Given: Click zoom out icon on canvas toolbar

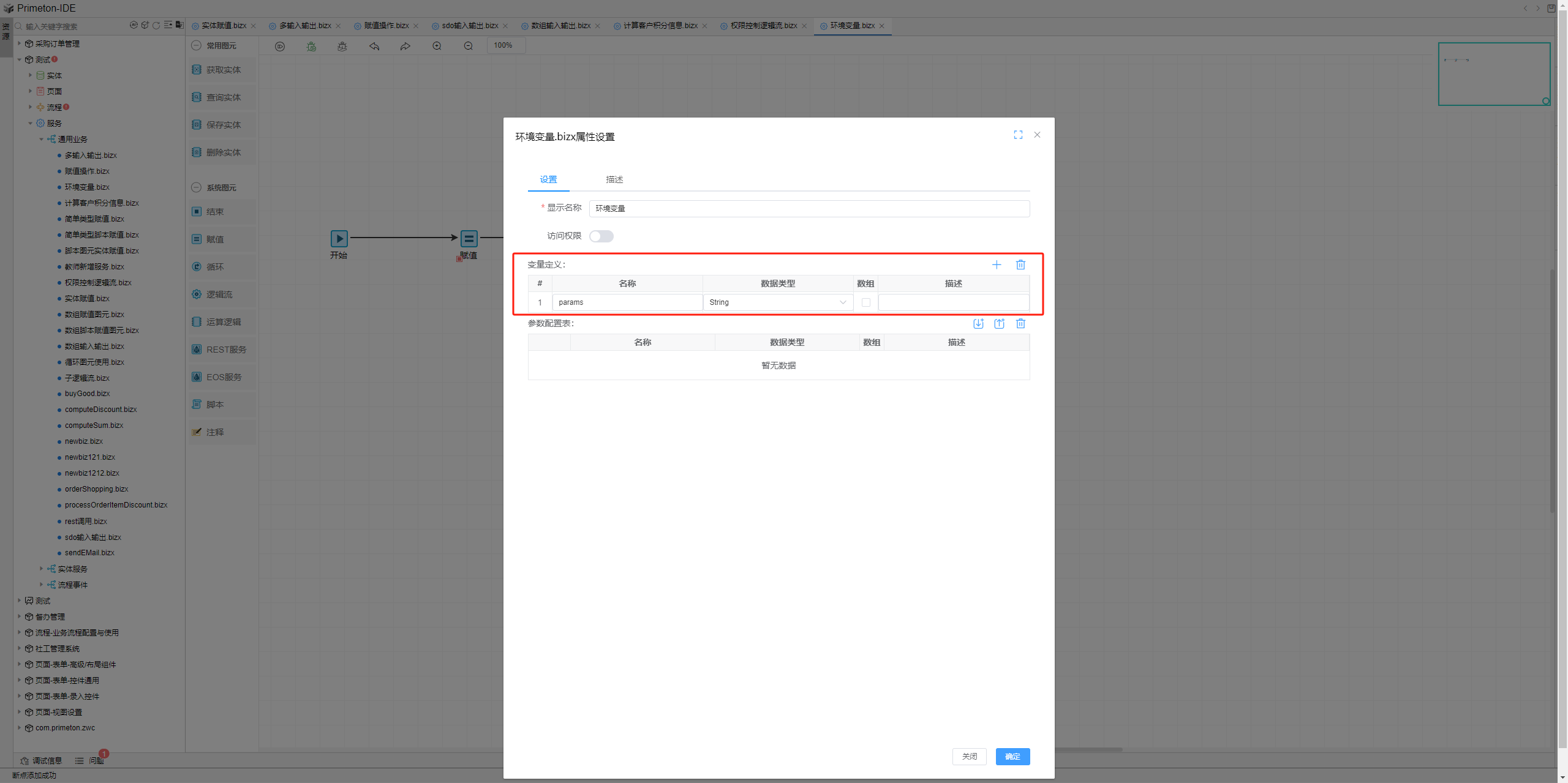Looking at the screenshot, I should coord(468,46).
